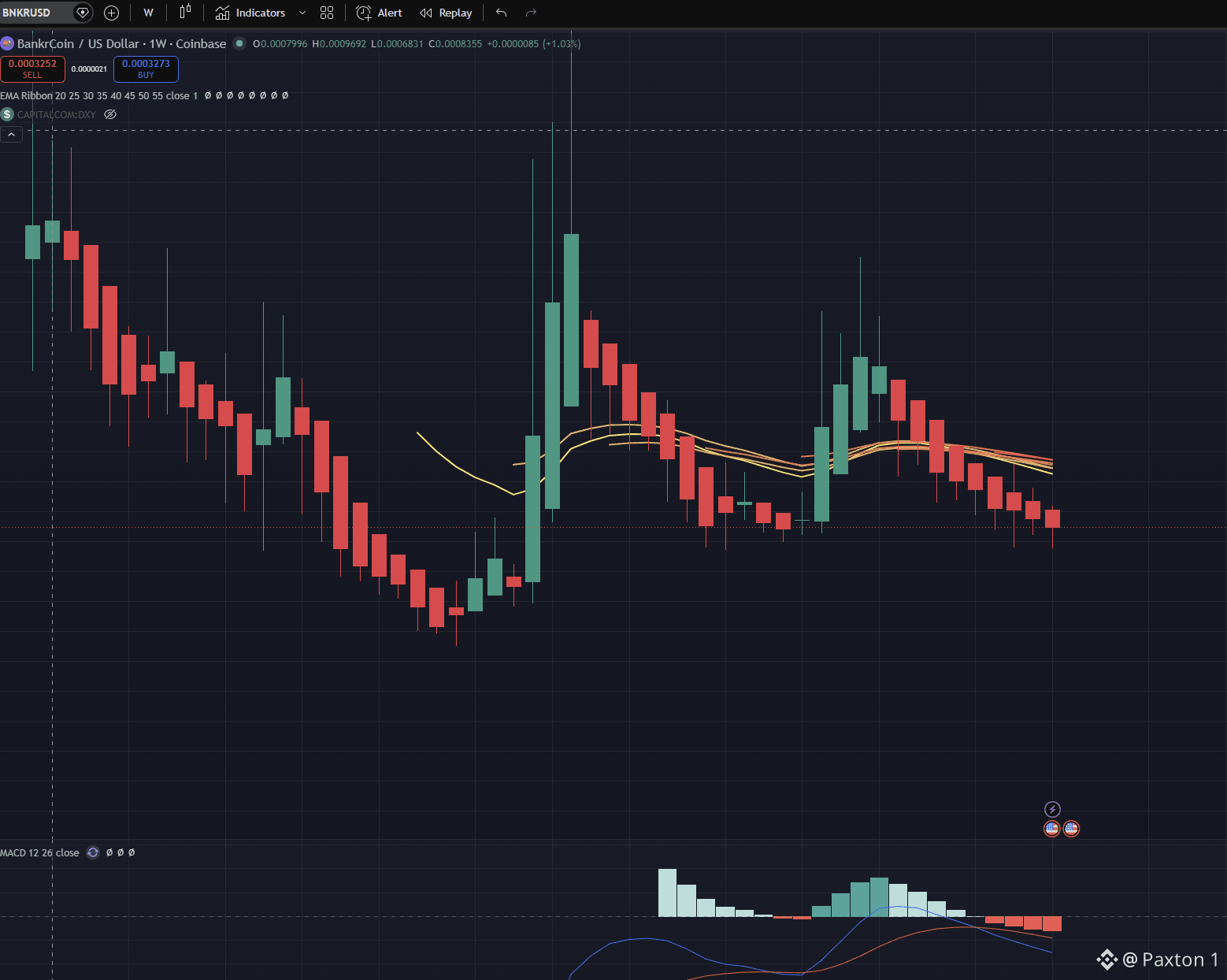Click the 0.0003273 BUY button
This screenshot has width=1227, height=980.
click(x=146, y=69)
